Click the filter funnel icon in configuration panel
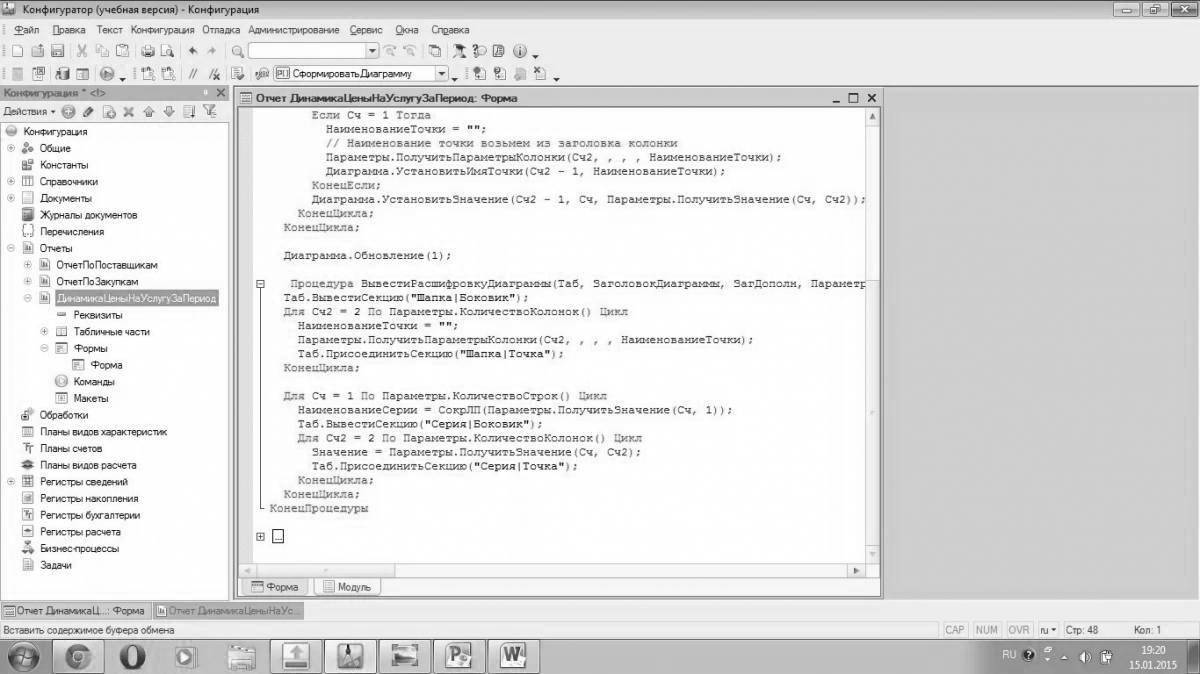1200x674 pixels. (209, 111)
